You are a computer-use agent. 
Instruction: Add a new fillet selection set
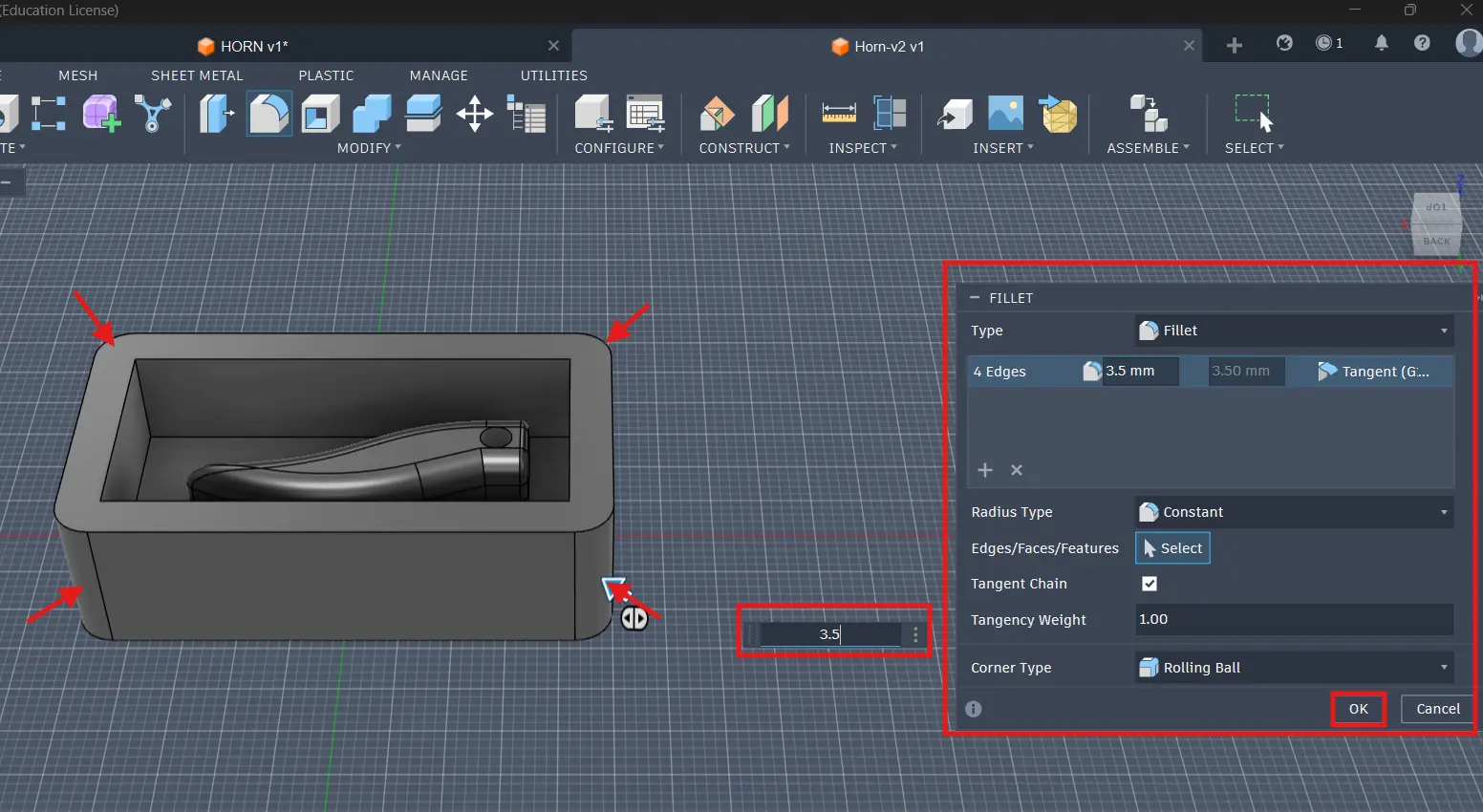(x=985, y=470)
